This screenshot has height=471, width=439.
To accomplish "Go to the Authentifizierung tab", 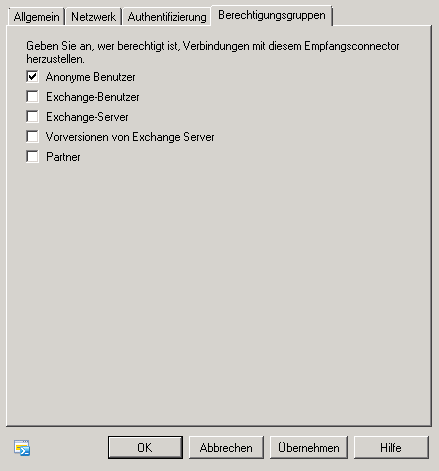I will [167, 17].
